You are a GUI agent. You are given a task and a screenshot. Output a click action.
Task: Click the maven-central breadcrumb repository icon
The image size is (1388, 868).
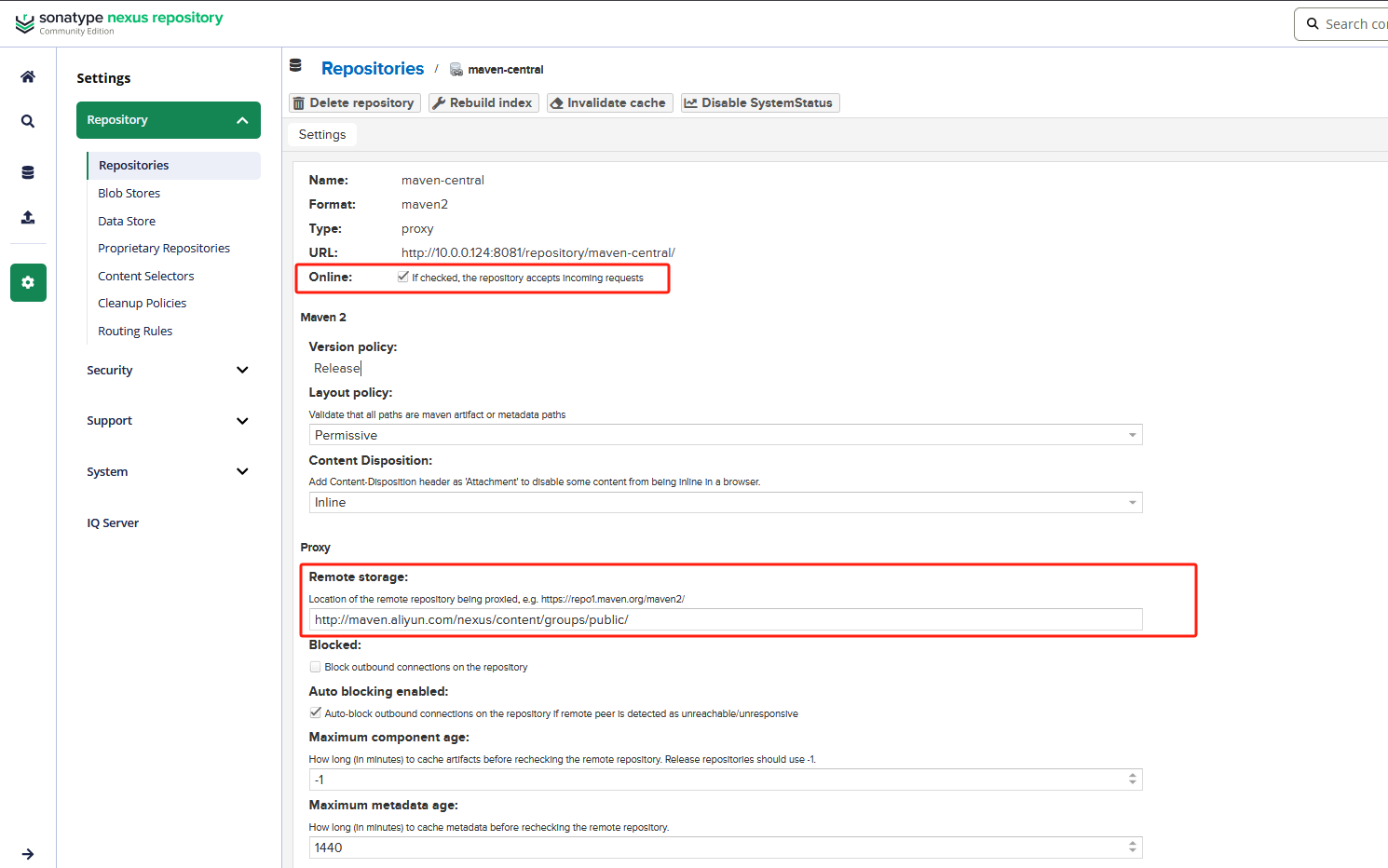(456, 70)
